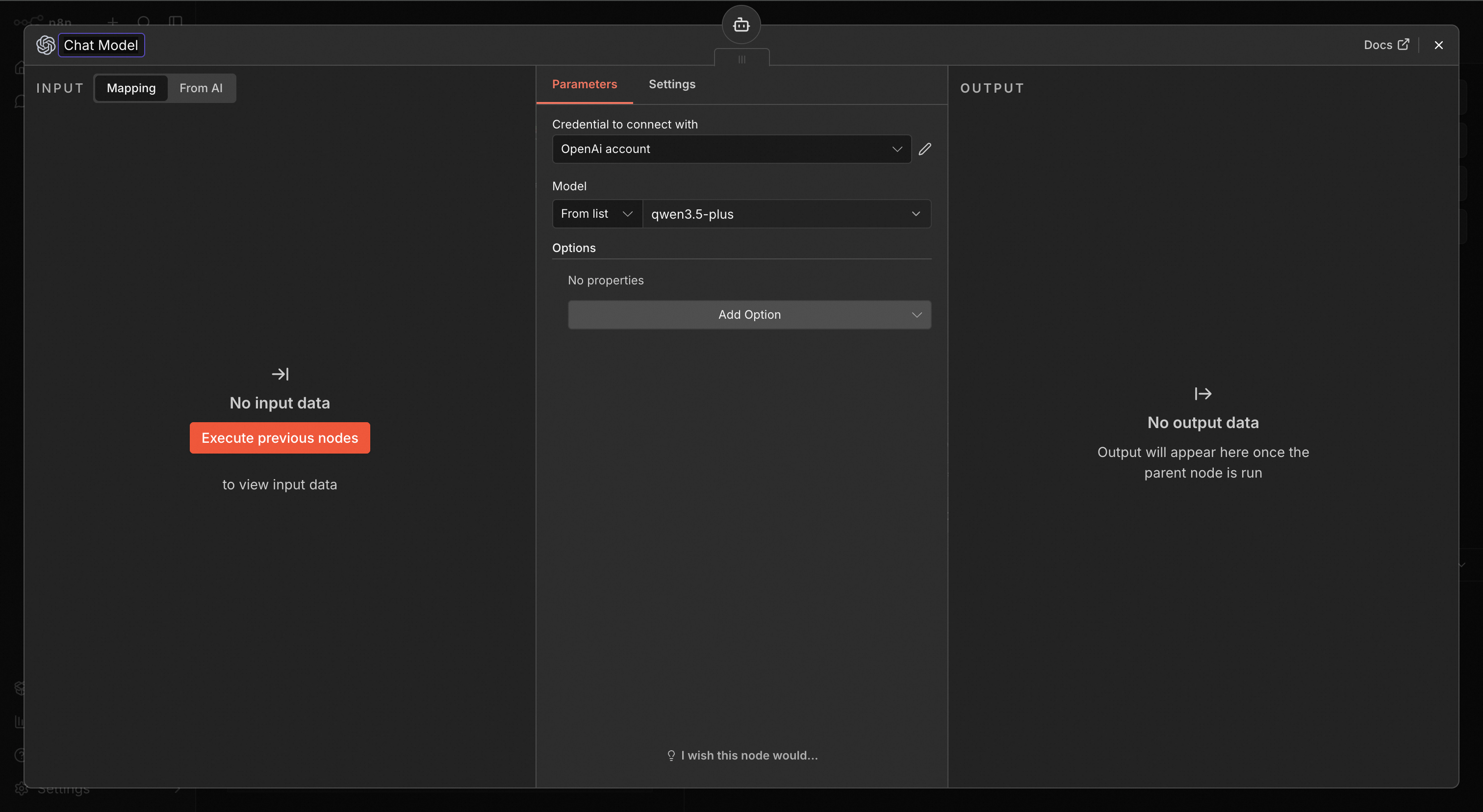Click the no-output-data arrow icon
This screenshot has height=812, width=1483.
click(x=1202, y=394)
